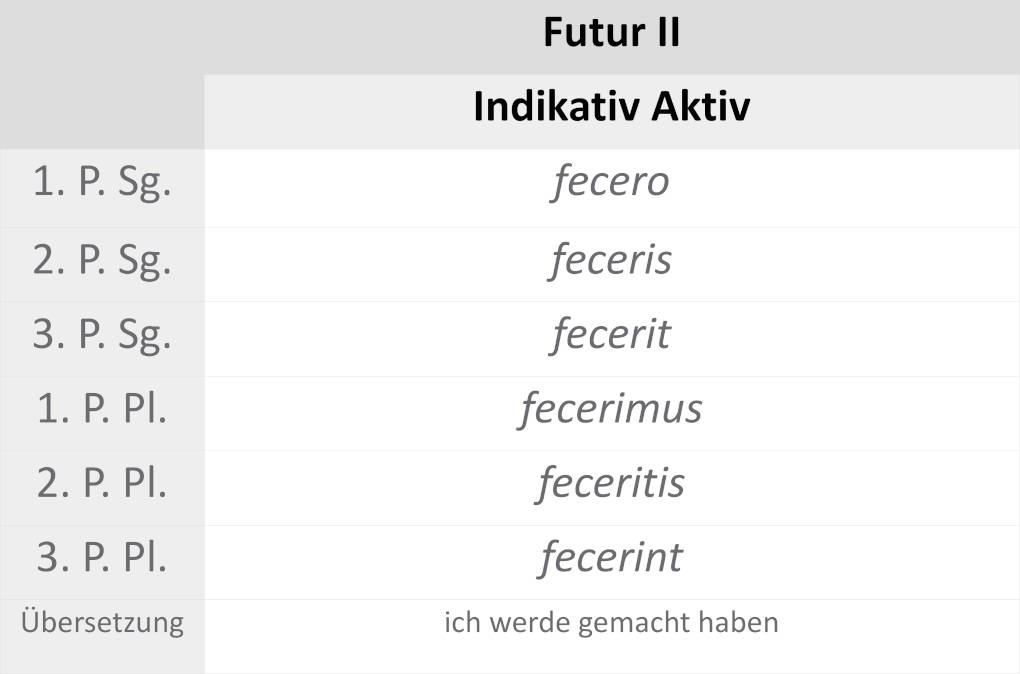Select the word 'fecero'
The height and width of the screenshot is (674, 1020).
610,184
